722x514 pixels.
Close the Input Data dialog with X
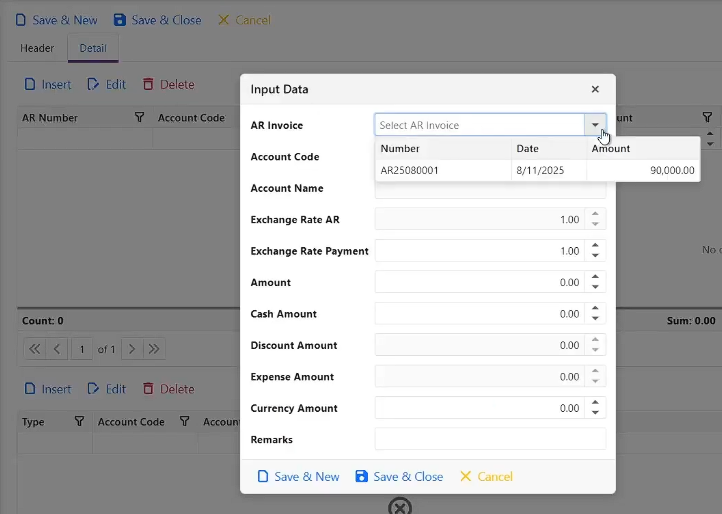pos(595,89)
